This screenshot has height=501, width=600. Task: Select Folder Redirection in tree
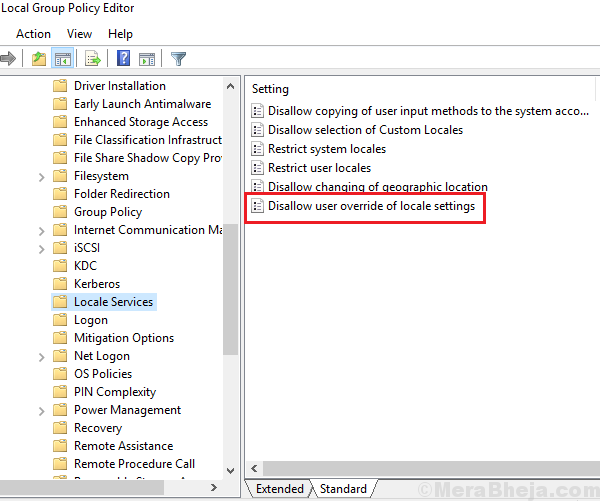pos(122,194)
